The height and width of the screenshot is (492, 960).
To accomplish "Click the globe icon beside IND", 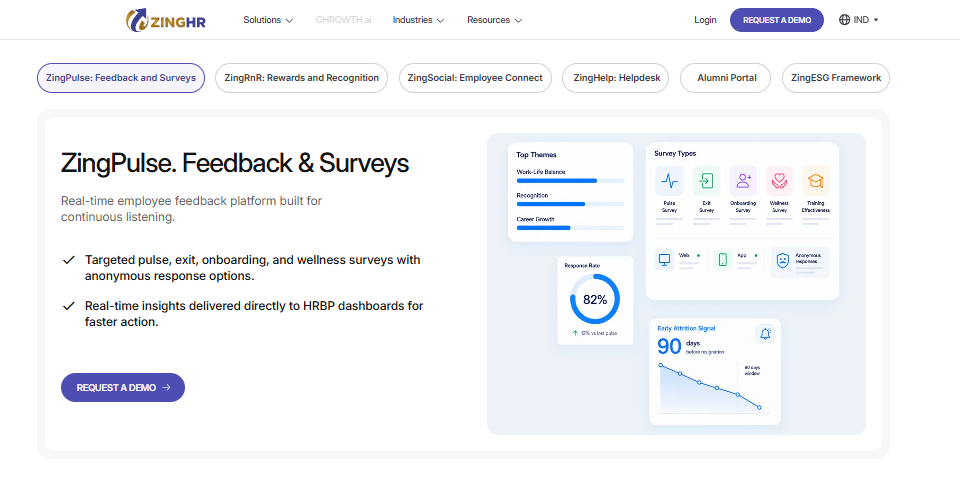I will pos(844,20).
